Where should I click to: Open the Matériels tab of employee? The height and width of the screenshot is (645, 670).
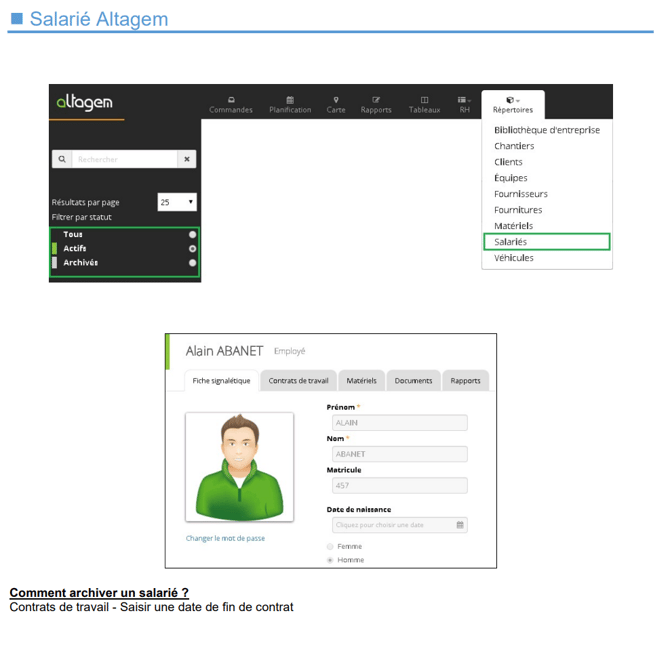tap(361, 380)
